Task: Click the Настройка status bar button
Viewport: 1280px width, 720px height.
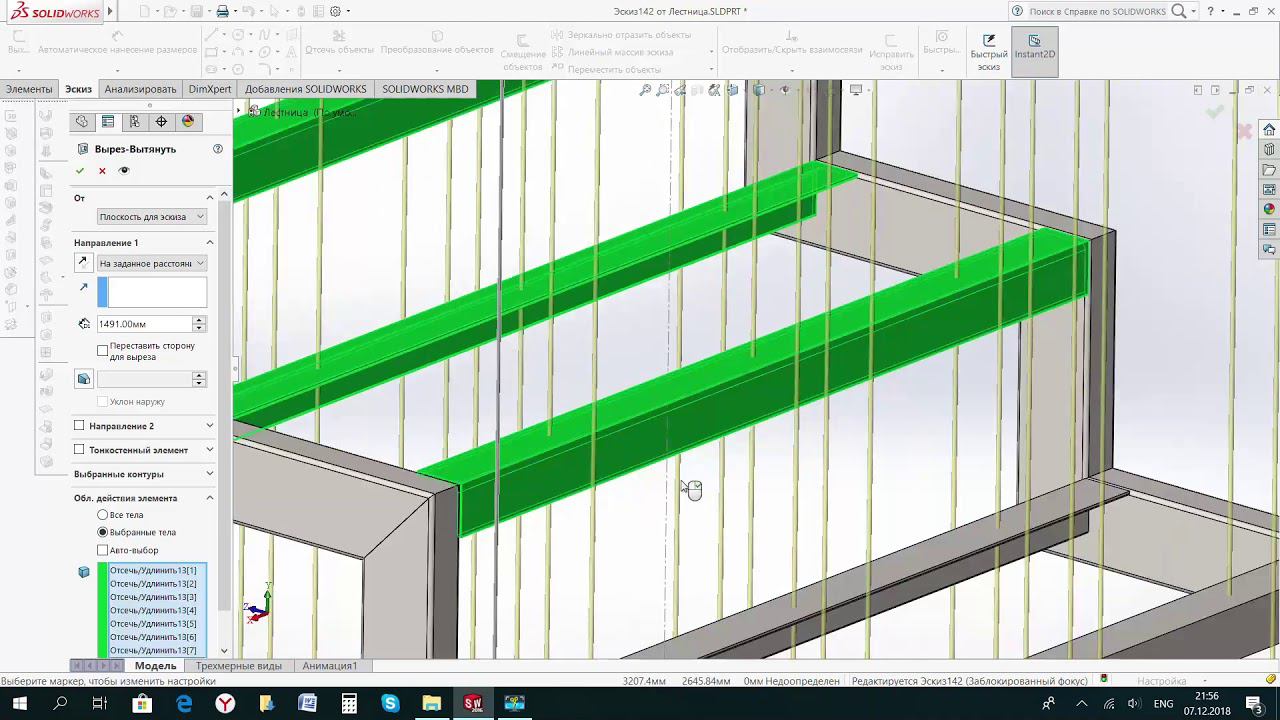Action: click(1161, 681)
